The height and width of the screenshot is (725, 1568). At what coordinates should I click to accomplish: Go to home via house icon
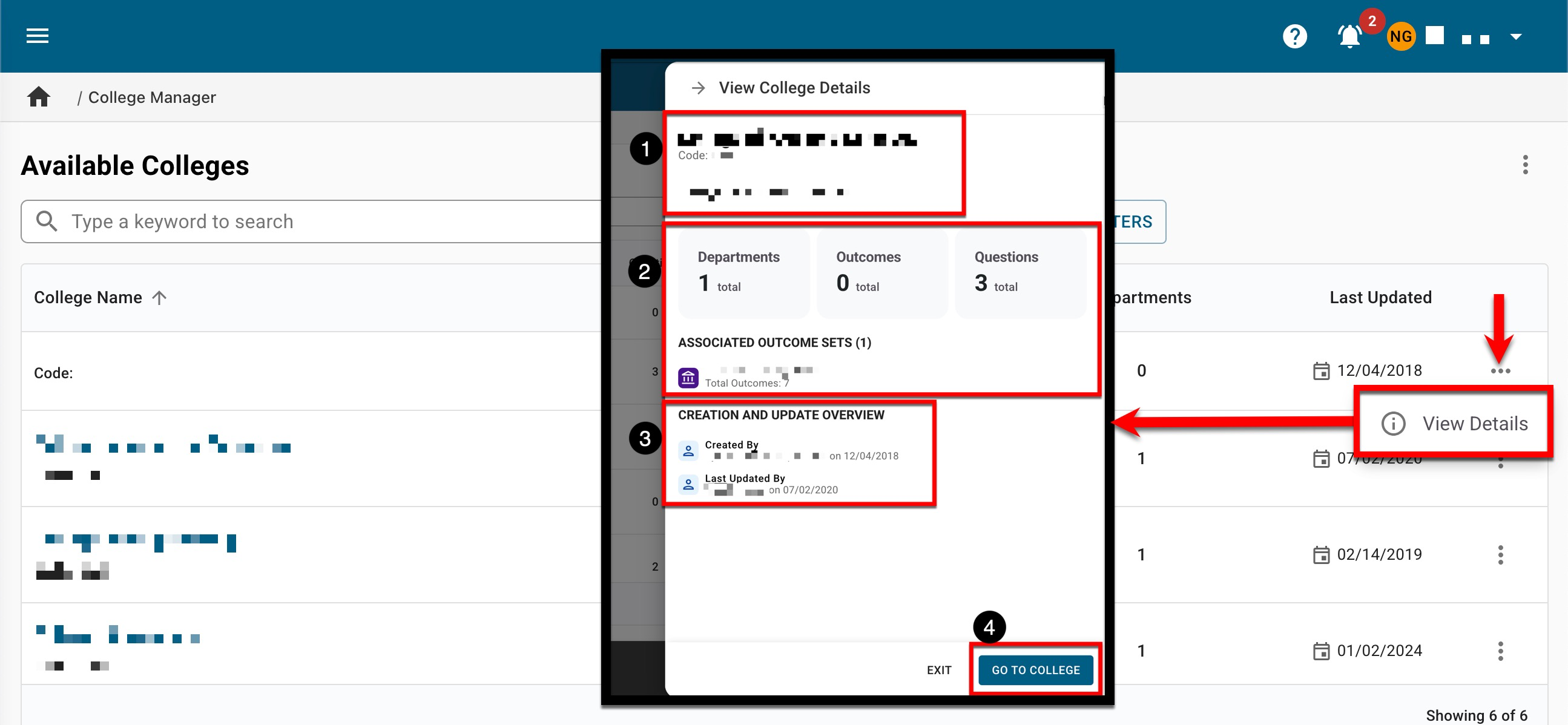[x=39, y=97]
